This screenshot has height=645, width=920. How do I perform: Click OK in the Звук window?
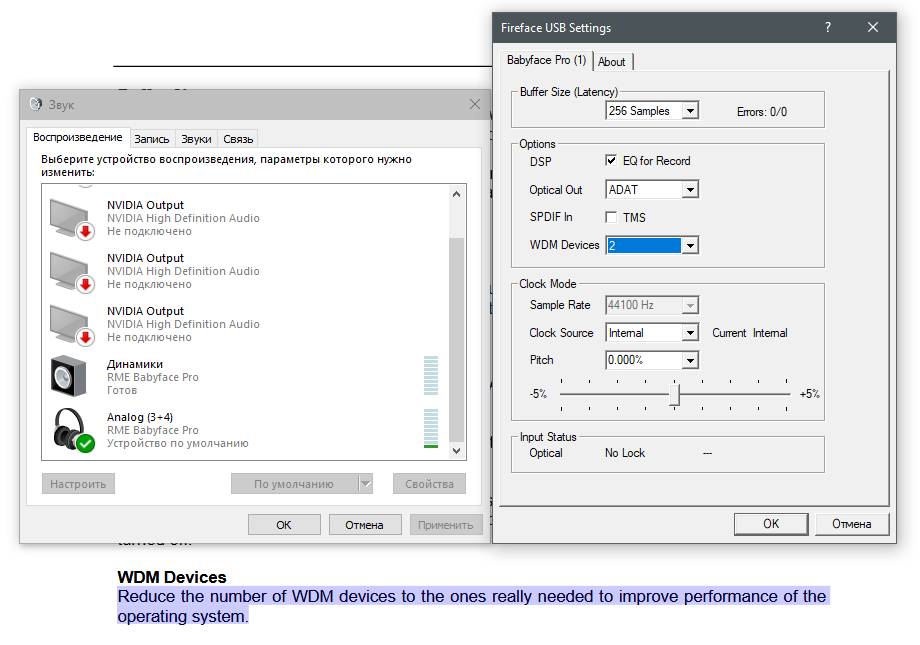(284, 525)
